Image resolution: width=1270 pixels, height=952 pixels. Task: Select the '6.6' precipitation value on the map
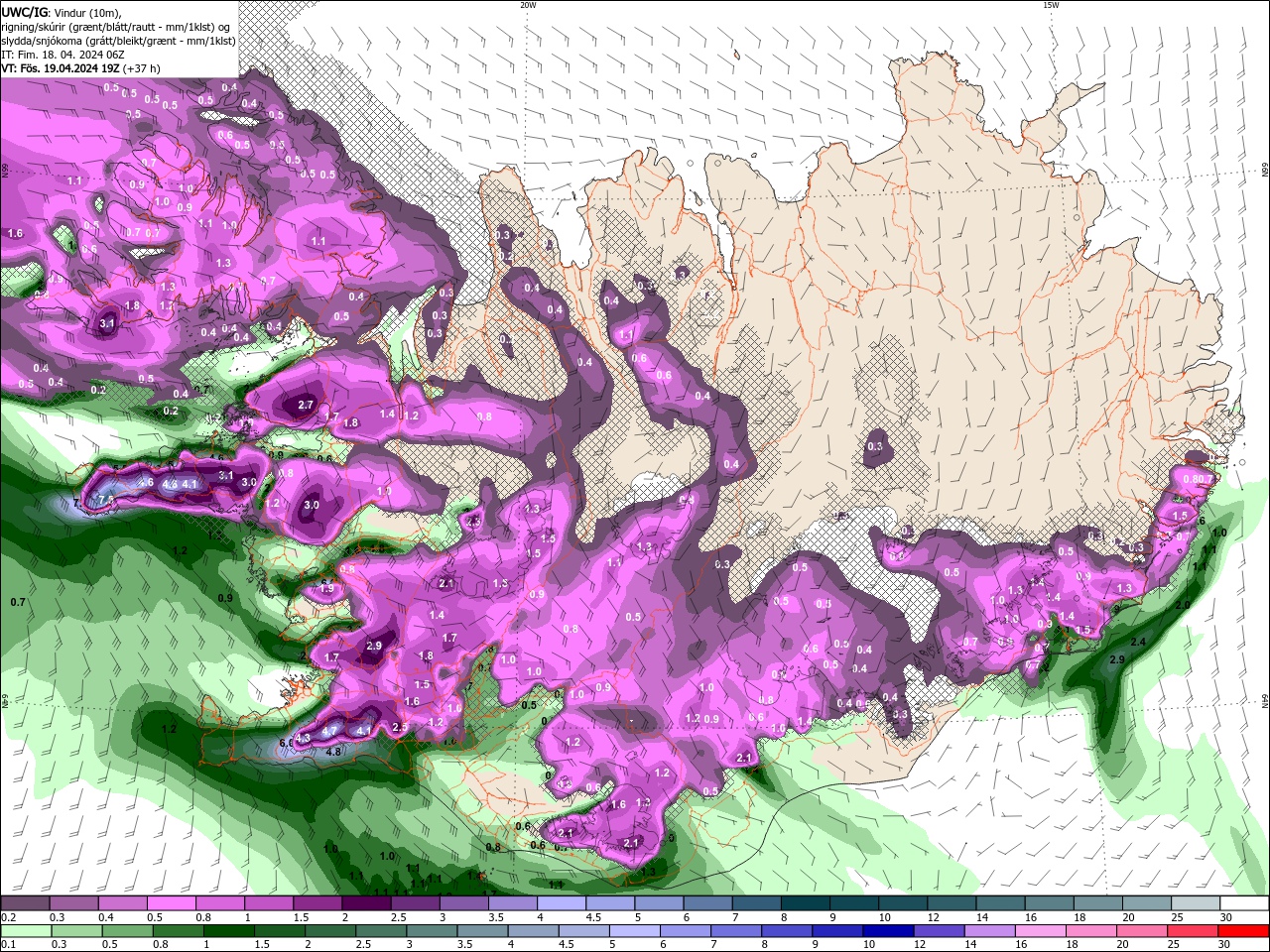(287, 743)
